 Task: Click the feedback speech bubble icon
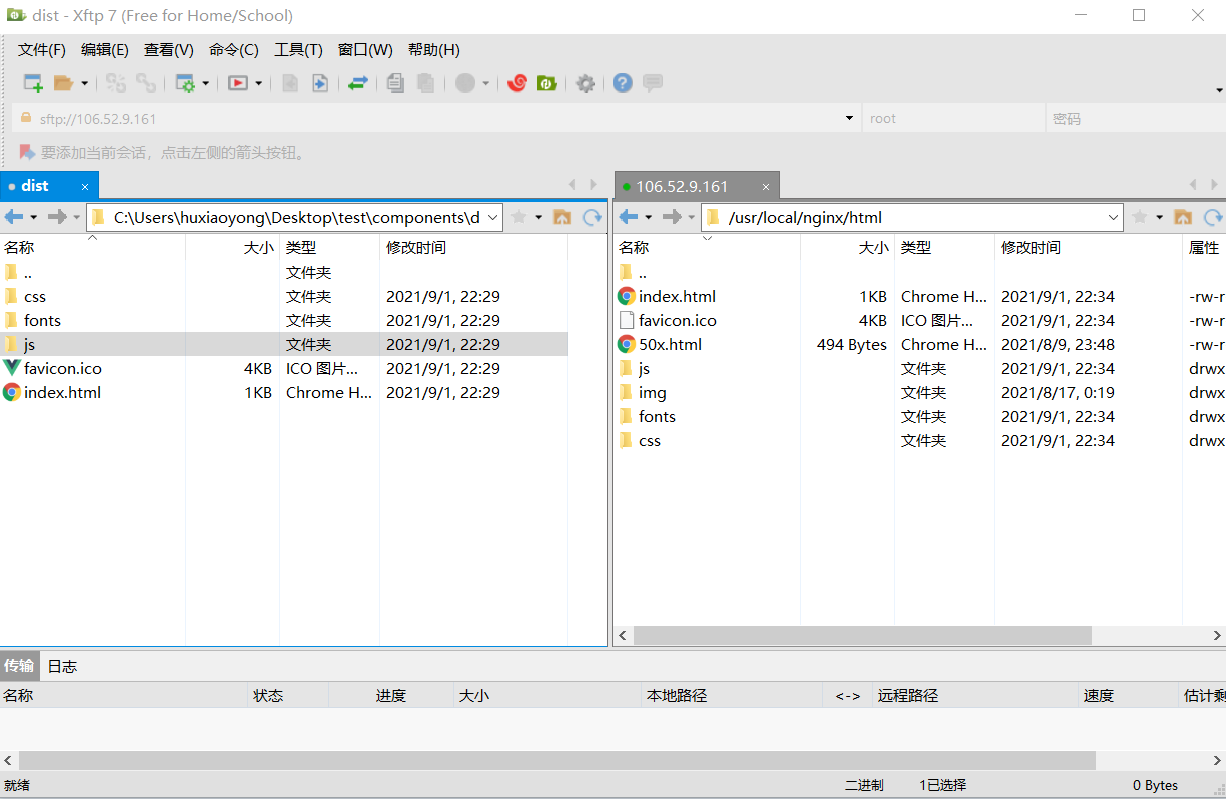653,83
